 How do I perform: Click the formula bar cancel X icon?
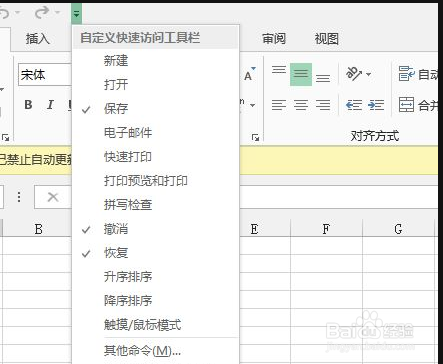53,197
